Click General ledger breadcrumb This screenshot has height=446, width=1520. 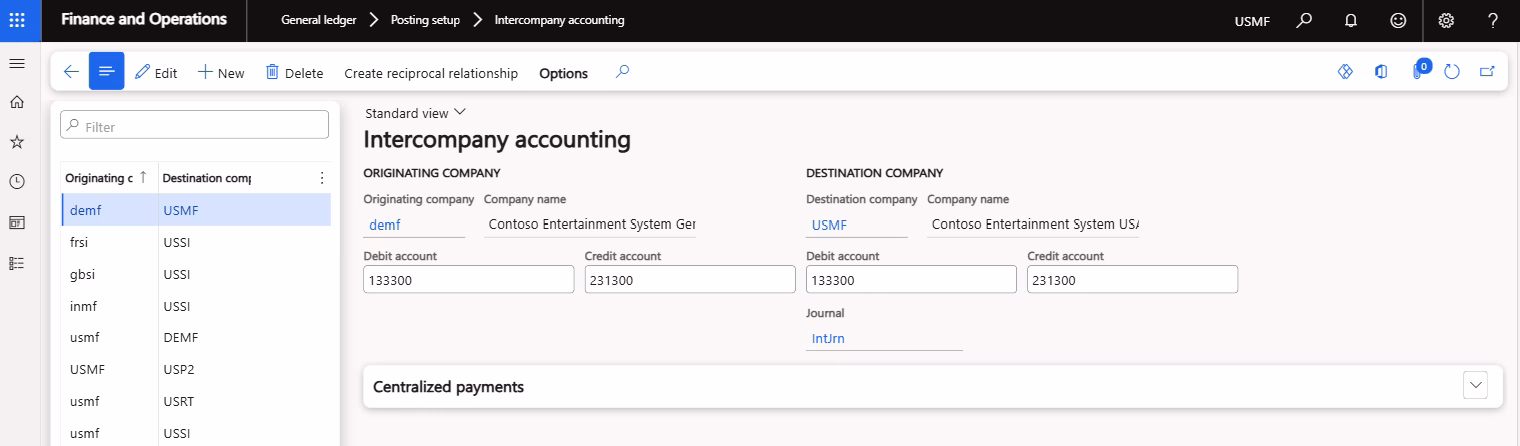click(318, 20)
